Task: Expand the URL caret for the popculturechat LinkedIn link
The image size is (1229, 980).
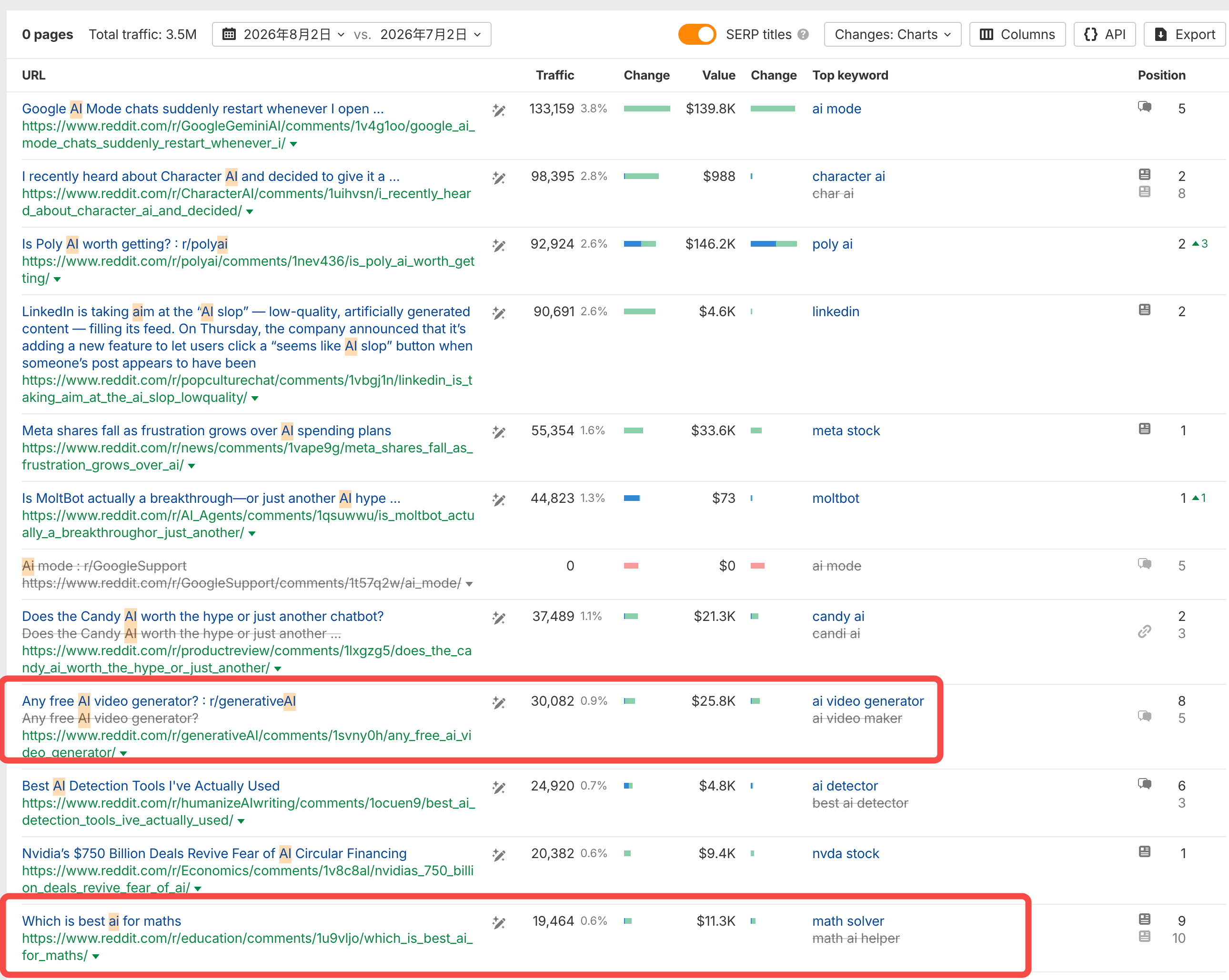Action: tap(255, 399)
